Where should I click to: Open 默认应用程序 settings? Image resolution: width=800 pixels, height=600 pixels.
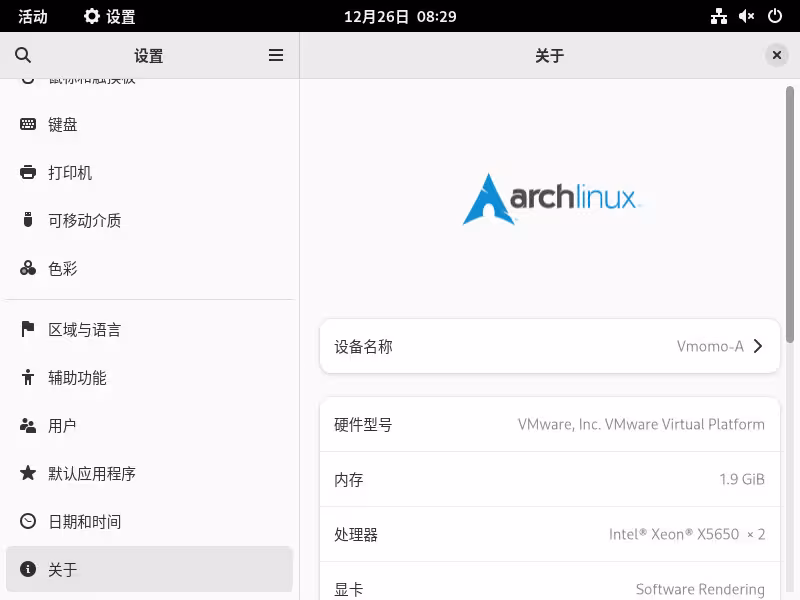149,473
